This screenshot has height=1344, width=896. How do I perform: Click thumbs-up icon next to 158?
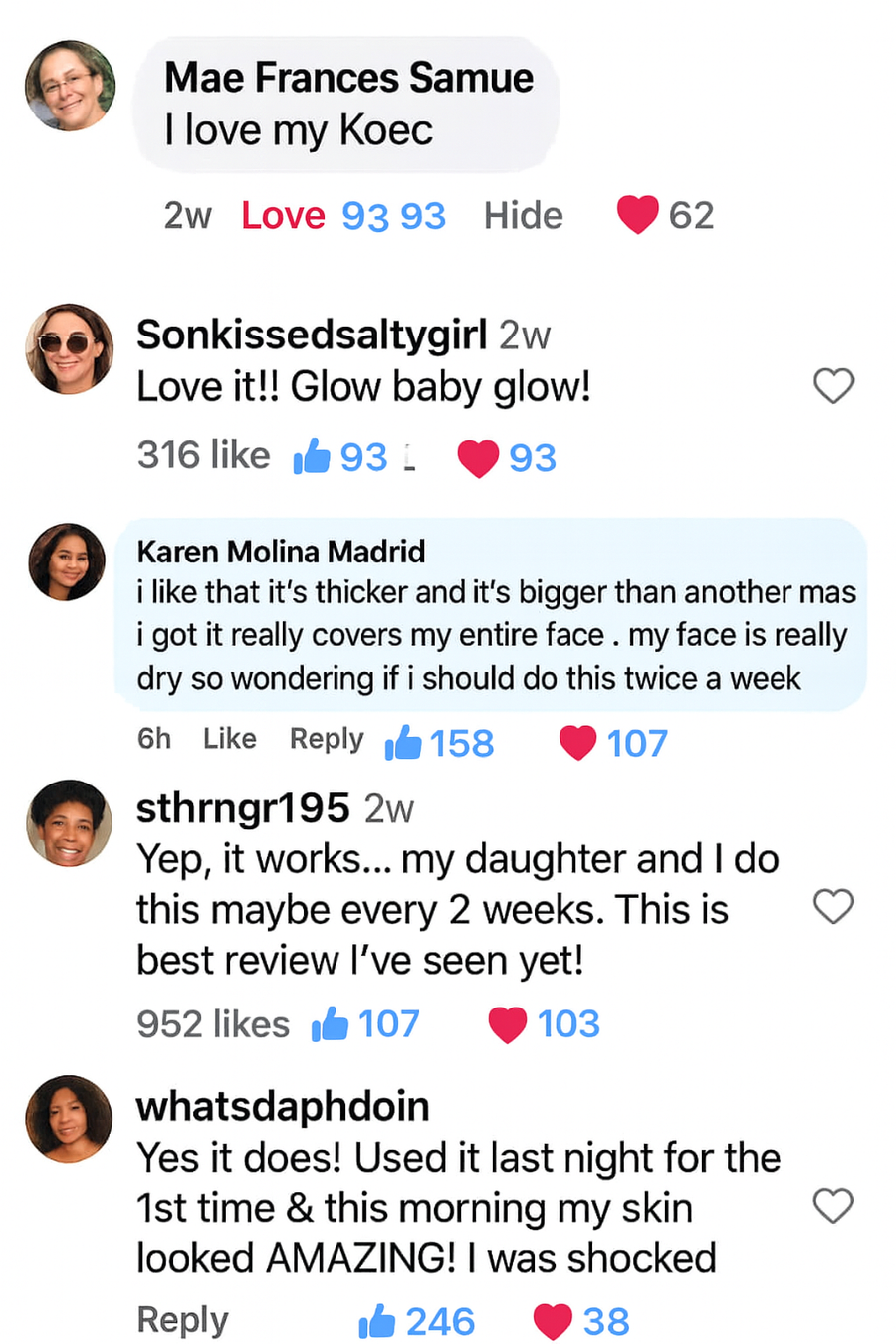403,743
